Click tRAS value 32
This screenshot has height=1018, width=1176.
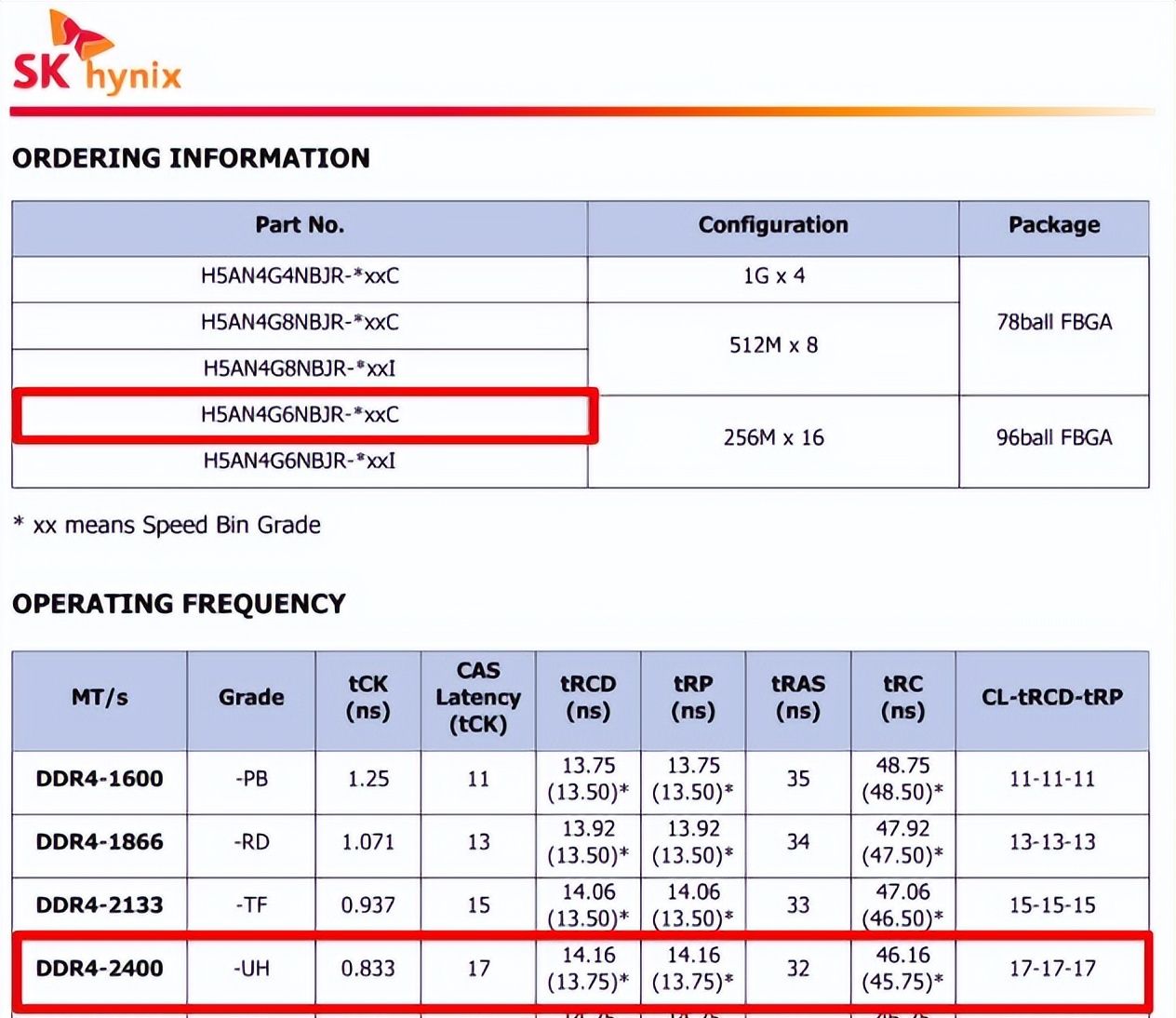click(798, 970)
